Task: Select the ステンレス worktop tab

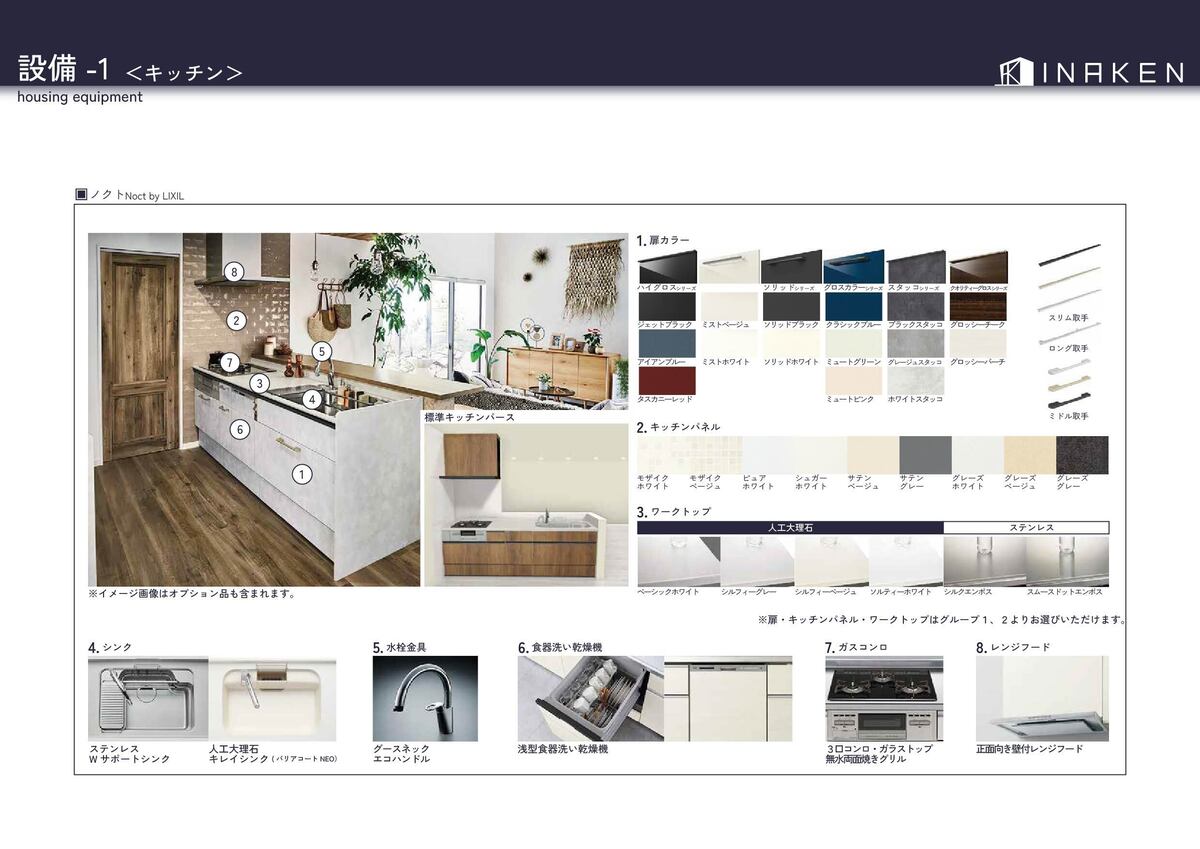Action: pyautogui.click(x=1026, y=527)
